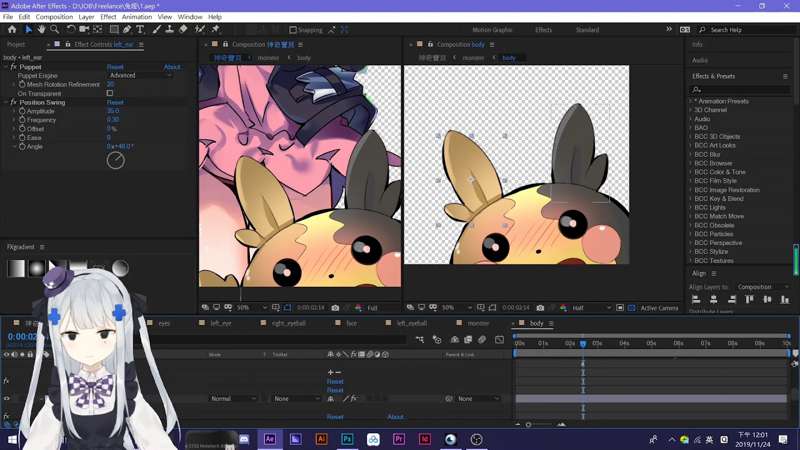800x450 pixels.
Task: Click align bottom edges icon
Action: pos(785,299)
